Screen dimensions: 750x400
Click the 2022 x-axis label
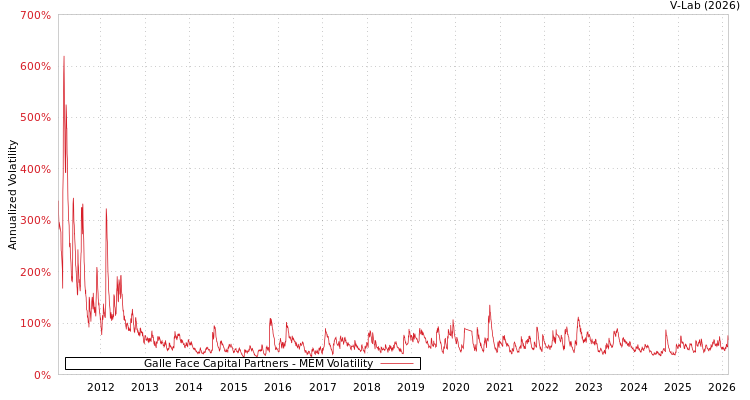click(545, 387)
